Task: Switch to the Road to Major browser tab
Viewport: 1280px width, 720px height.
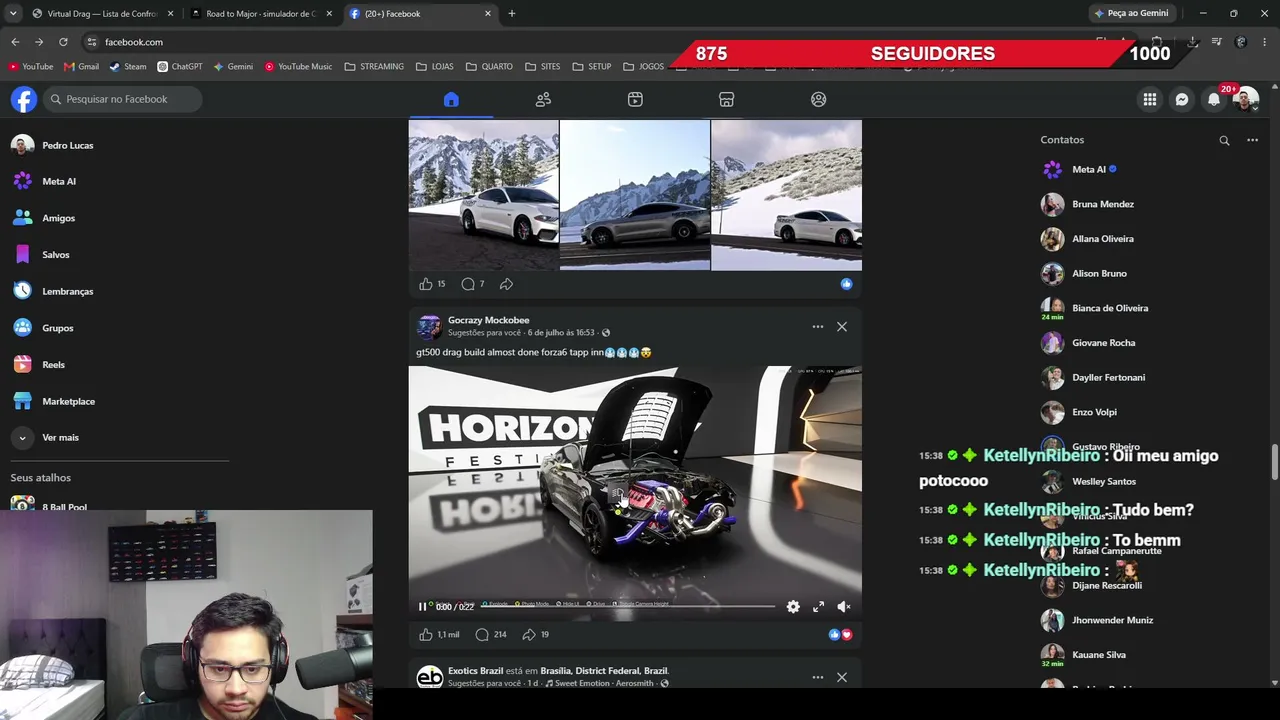Action: 261,14
